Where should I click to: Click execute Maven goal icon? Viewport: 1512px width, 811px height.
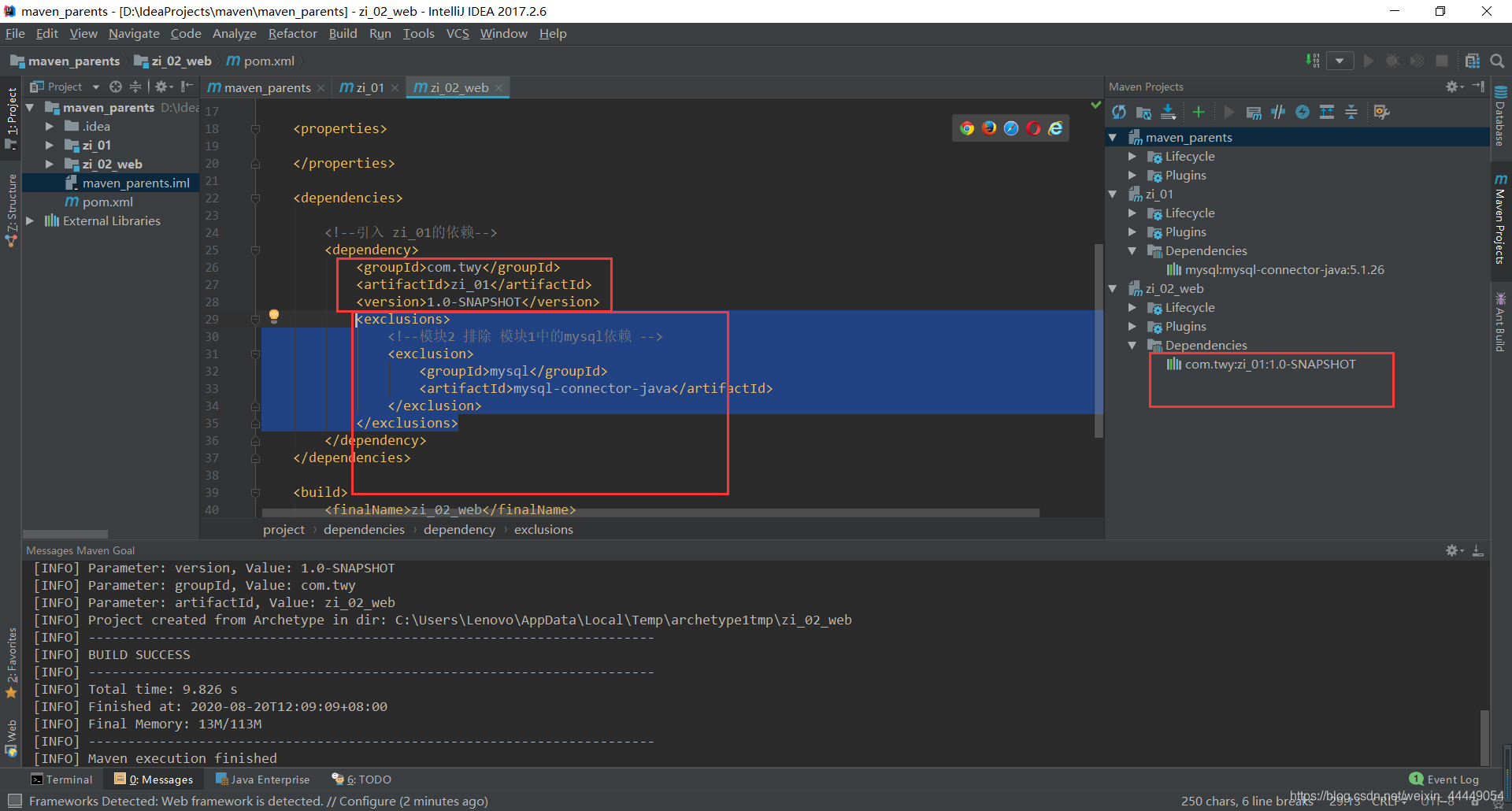[x=1254, y=113]
